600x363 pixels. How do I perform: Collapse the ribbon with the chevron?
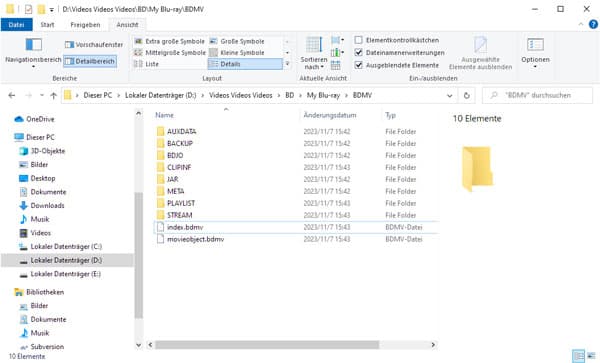pos(581,24)
